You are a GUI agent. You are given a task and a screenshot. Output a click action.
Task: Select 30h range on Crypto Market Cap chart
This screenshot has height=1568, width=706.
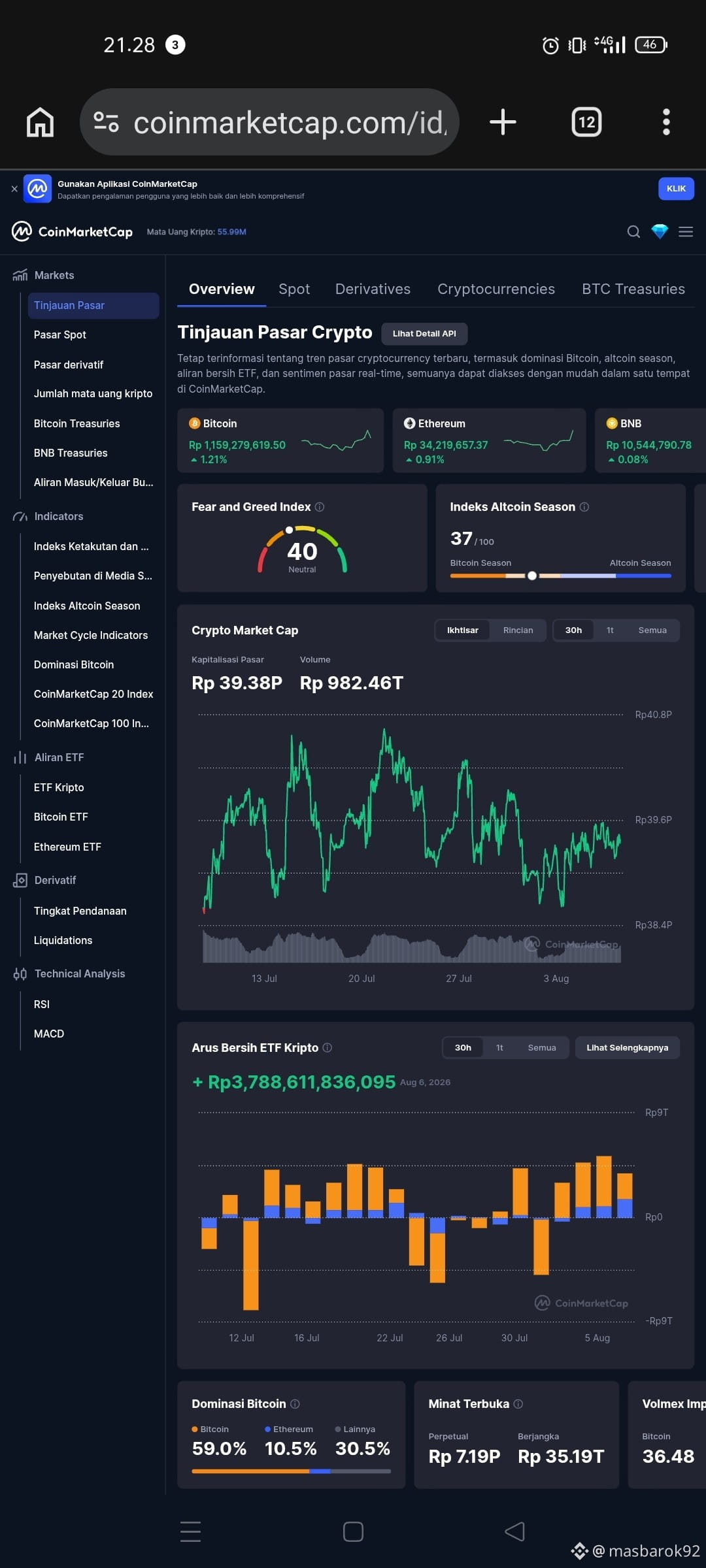(x=573, y=630)
